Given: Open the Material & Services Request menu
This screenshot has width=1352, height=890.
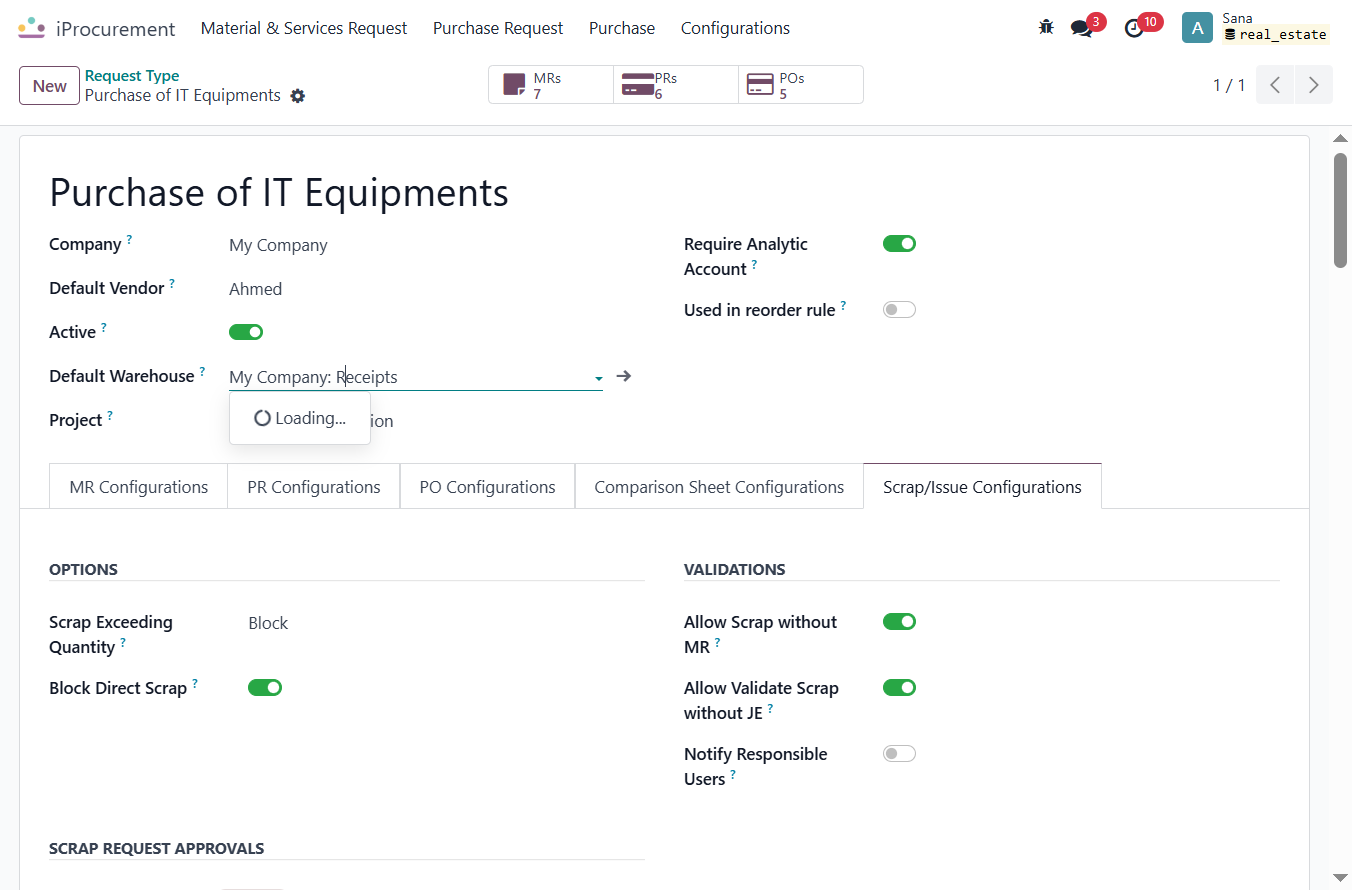Looking at the screenshot, I should (x=304, y=28).
